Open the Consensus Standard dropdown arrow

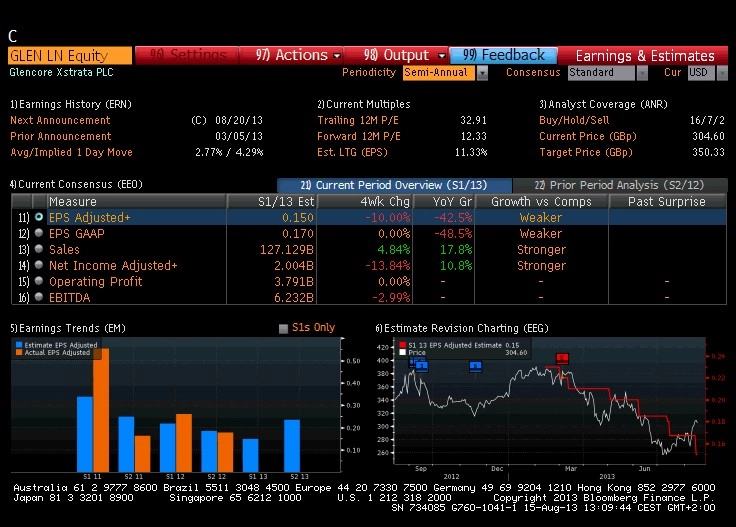[642, 73]
